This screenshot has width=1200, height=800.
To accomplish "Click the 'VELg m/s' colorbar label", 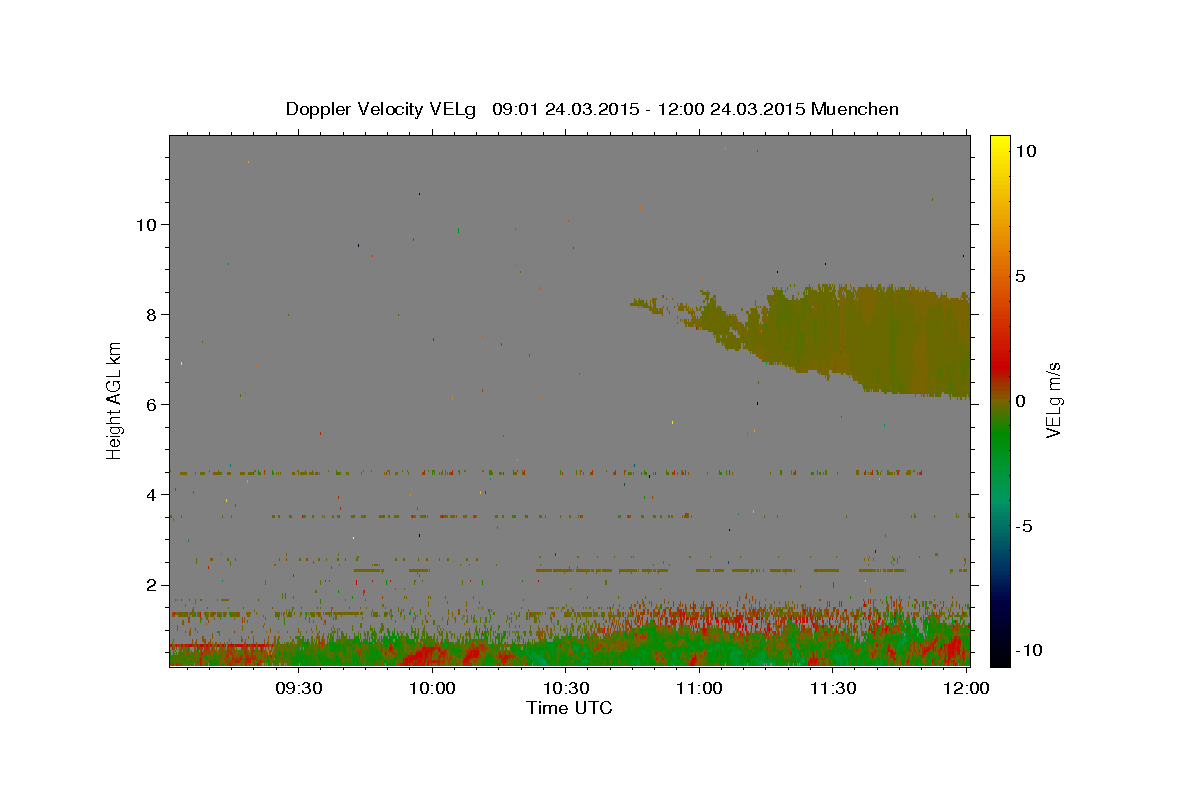I will 1053,400.
